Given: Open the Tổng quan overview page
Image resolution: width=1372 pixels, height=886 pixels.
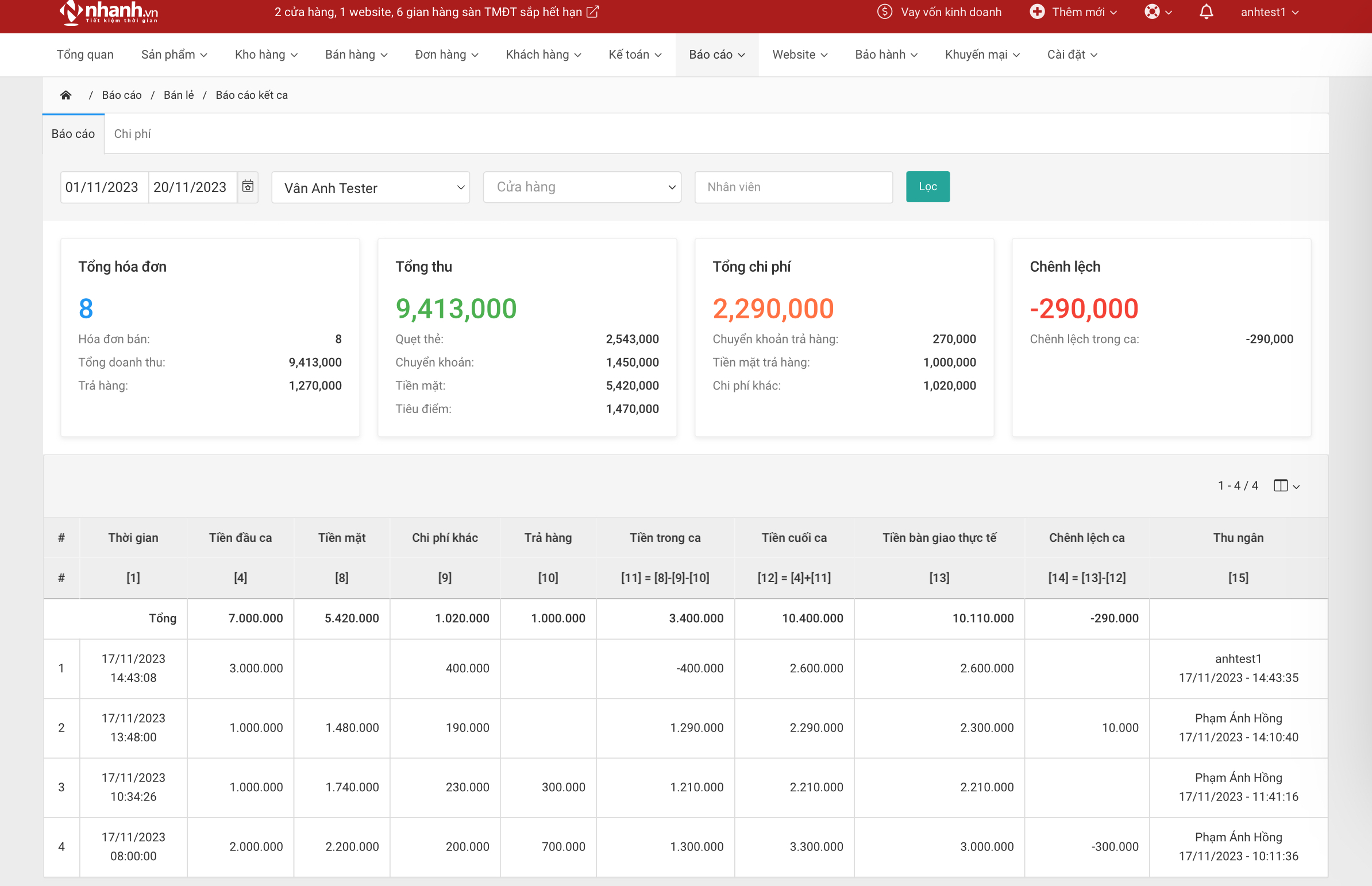Looking at the screenshot, I should (x=85, y=55).
